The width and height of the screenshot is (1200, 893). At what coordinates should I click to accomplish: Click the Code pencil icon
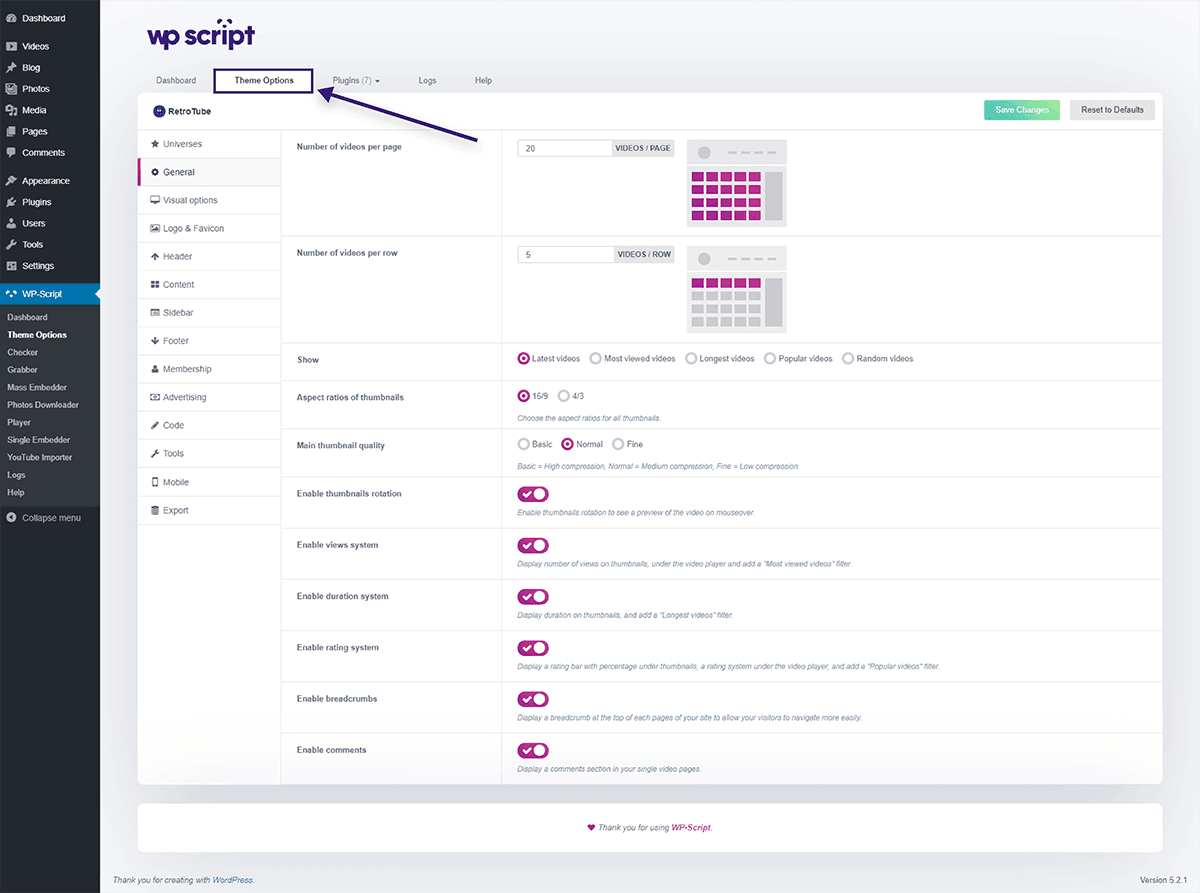155,425
